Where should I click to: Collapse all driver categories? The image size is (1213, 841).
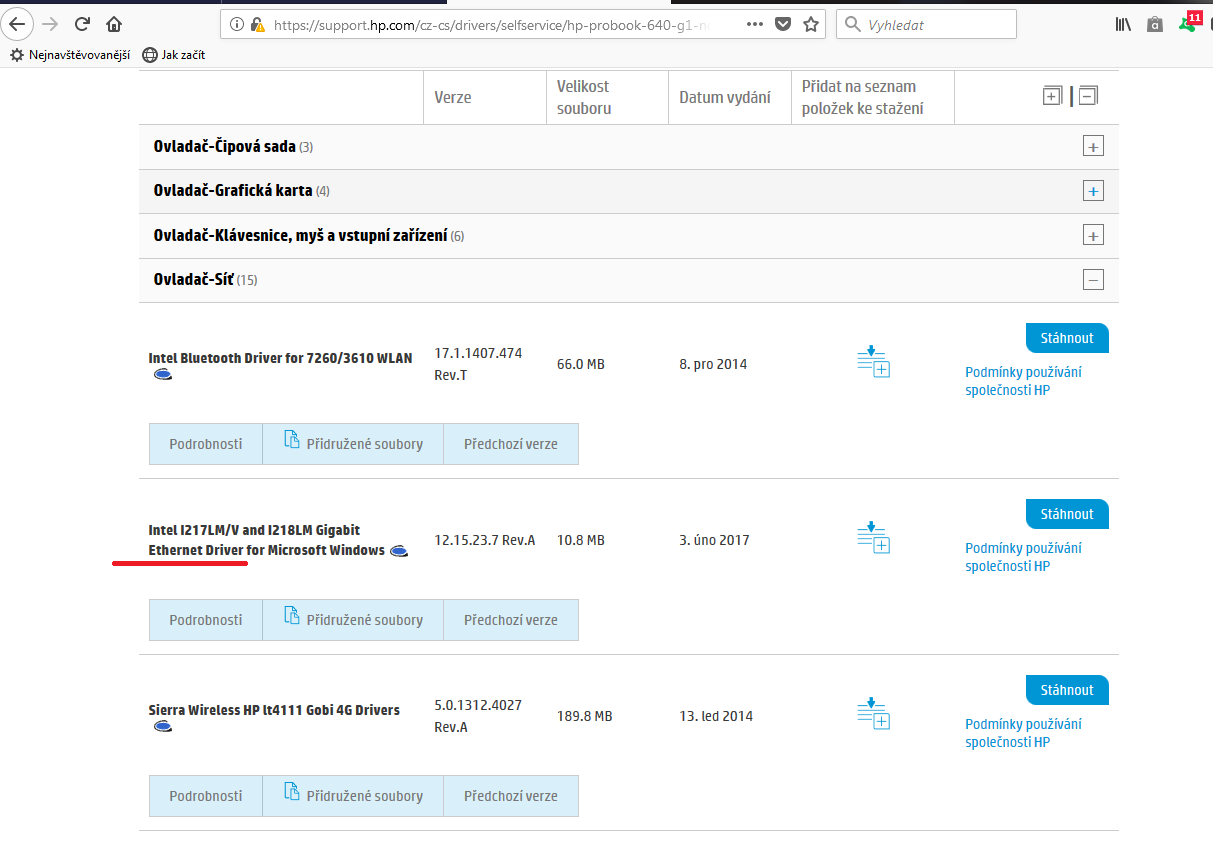(x=1088, y=96)
